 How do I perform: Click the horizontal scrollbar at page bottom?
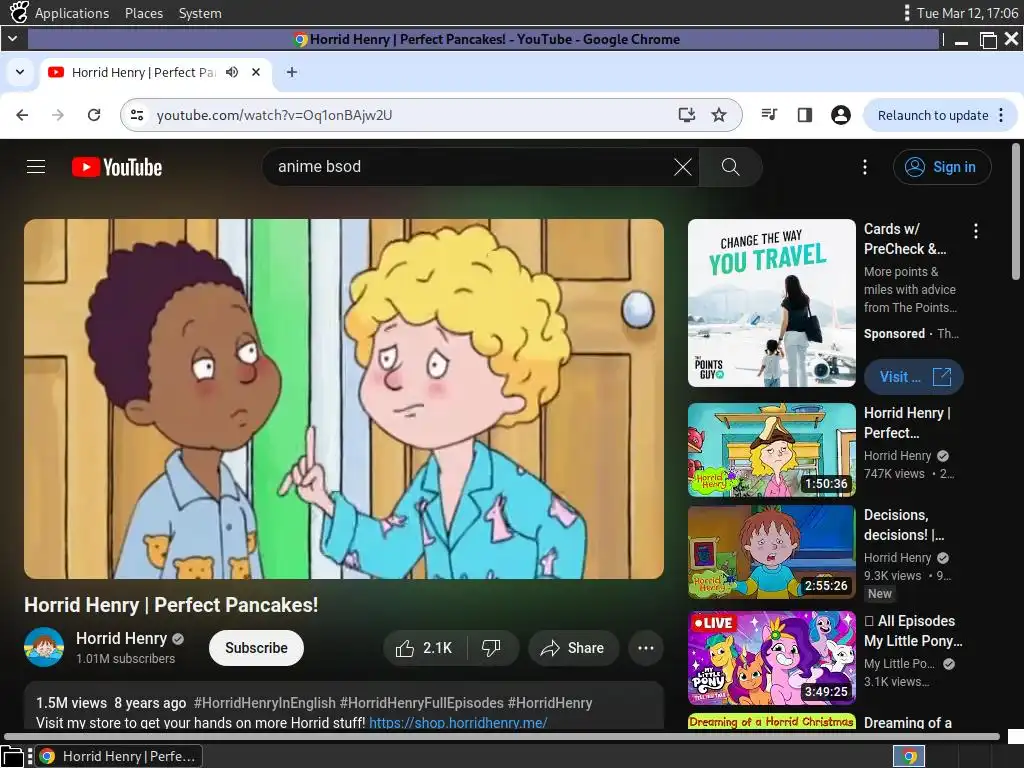[x=502, y=736]
